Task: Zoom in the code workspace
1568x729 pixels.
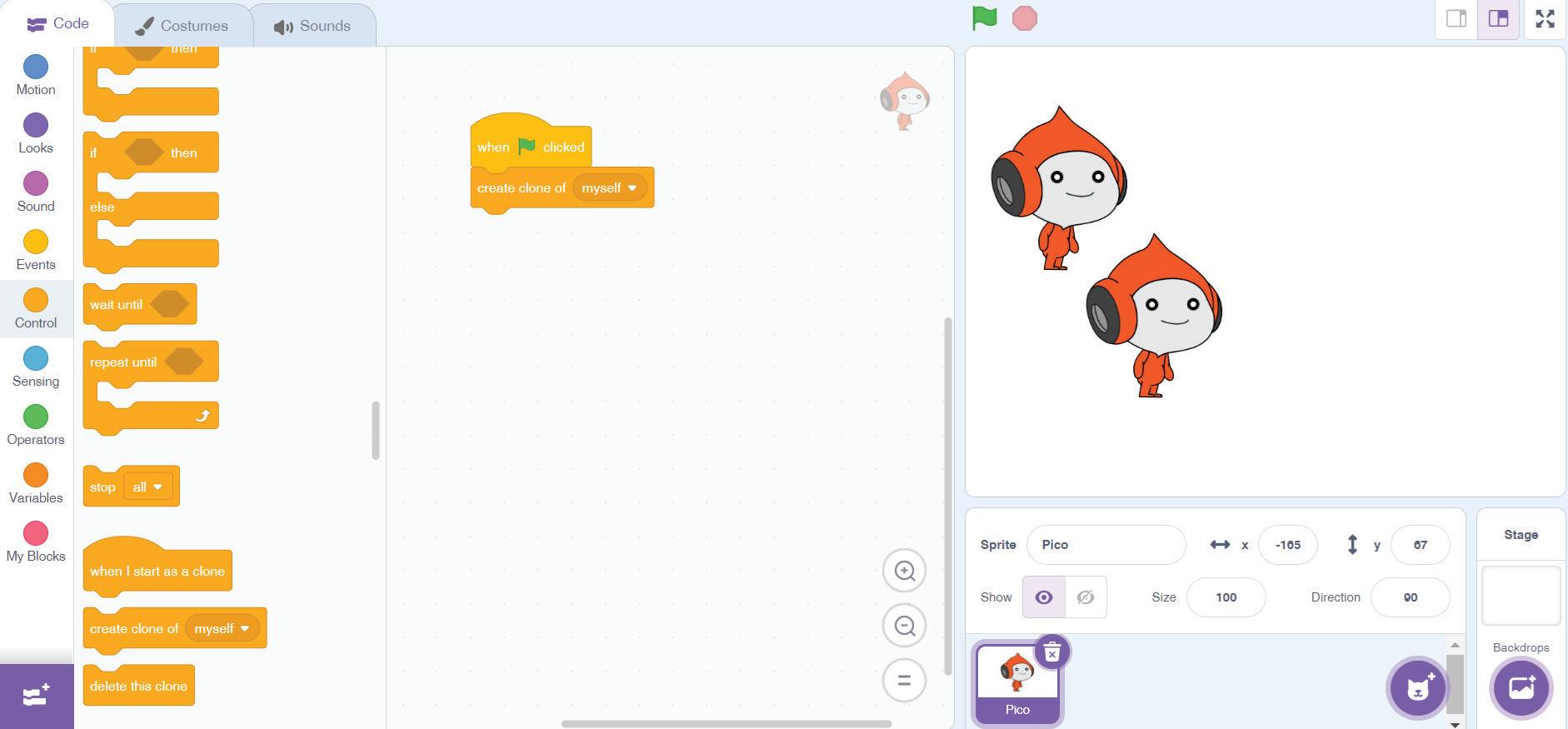Action: click(905, 571)
